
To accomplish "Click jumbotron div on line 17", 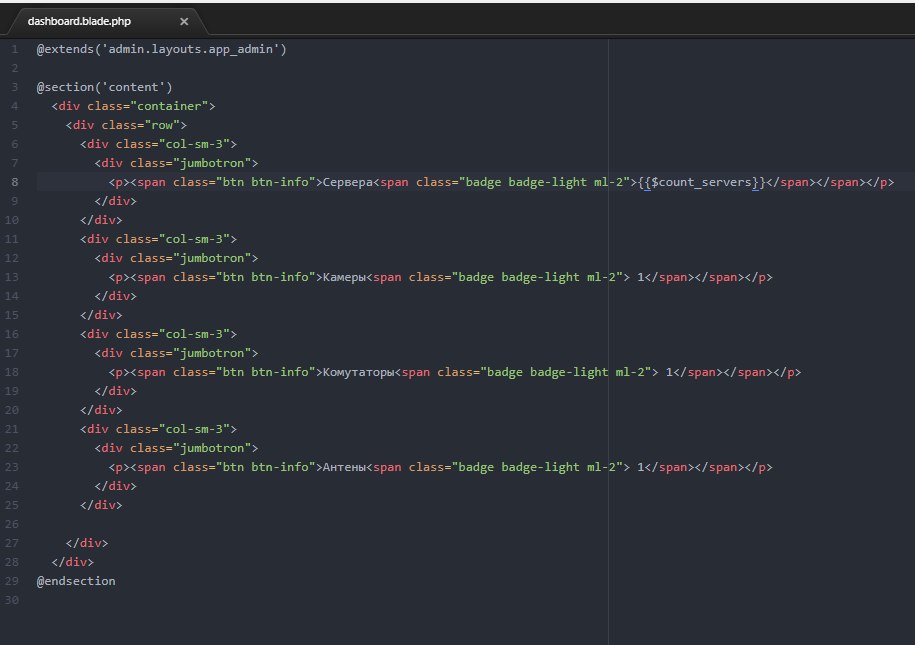I will pyautogui.click(x=176, y=353).
